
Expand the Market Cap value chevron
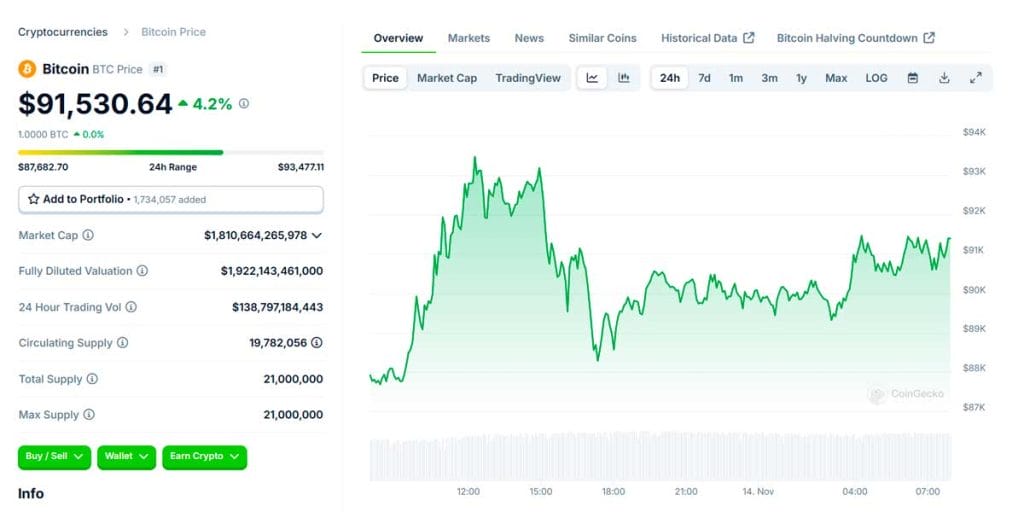coord(317,235)
